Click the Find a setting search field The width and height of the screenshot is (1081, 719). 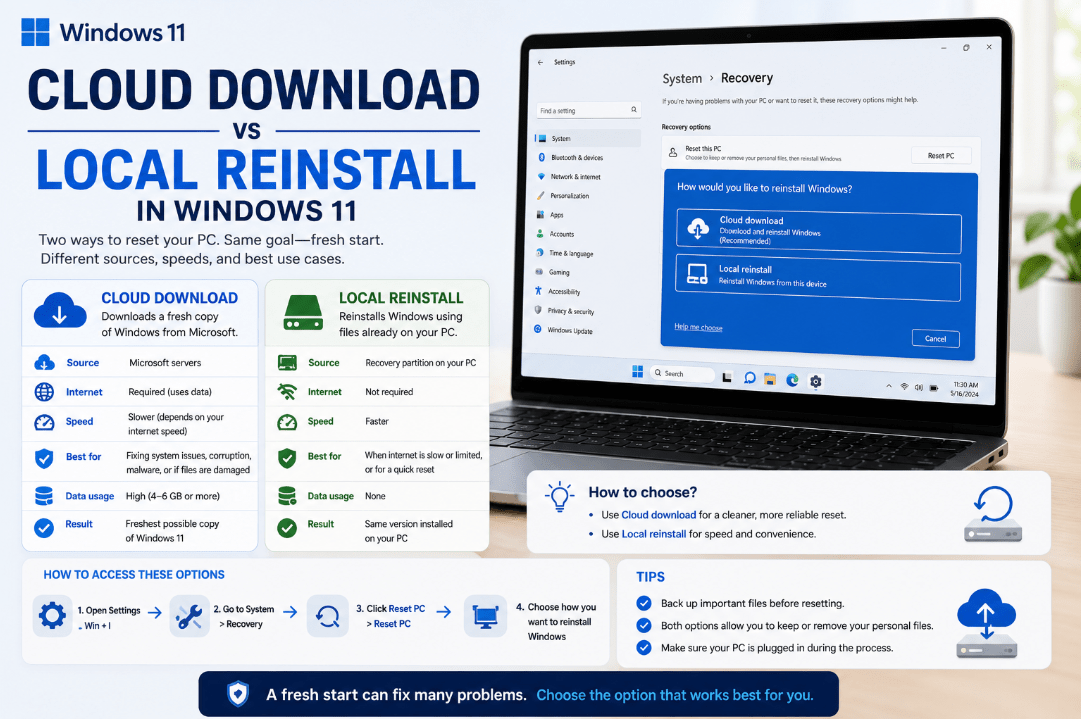(589, 110)
